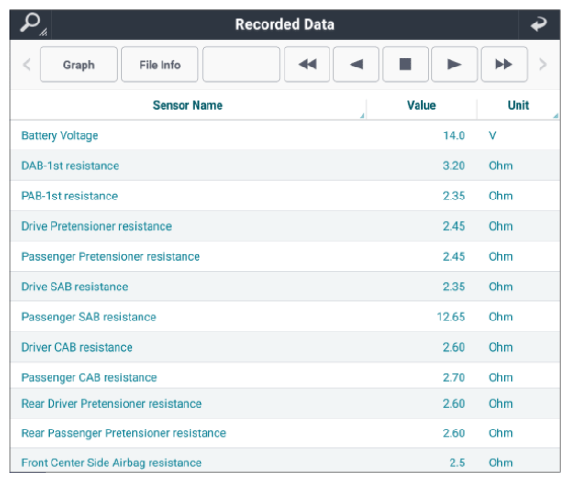This screenshot has height=482, width=570.
Task: Start playback with the play arrow
Action: point(454,64)
